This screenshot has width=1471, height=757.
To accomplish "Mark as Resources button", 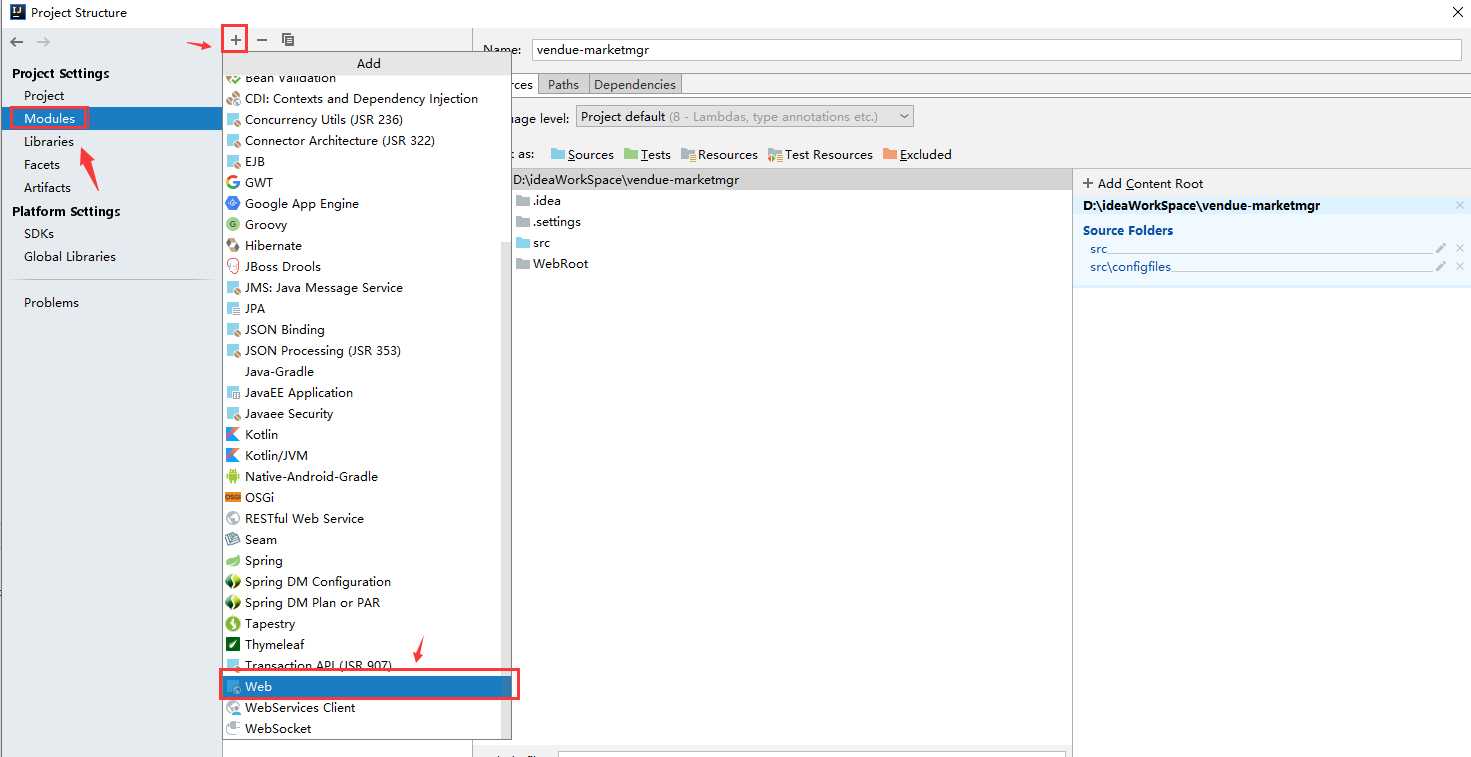I will coord(719,154).
